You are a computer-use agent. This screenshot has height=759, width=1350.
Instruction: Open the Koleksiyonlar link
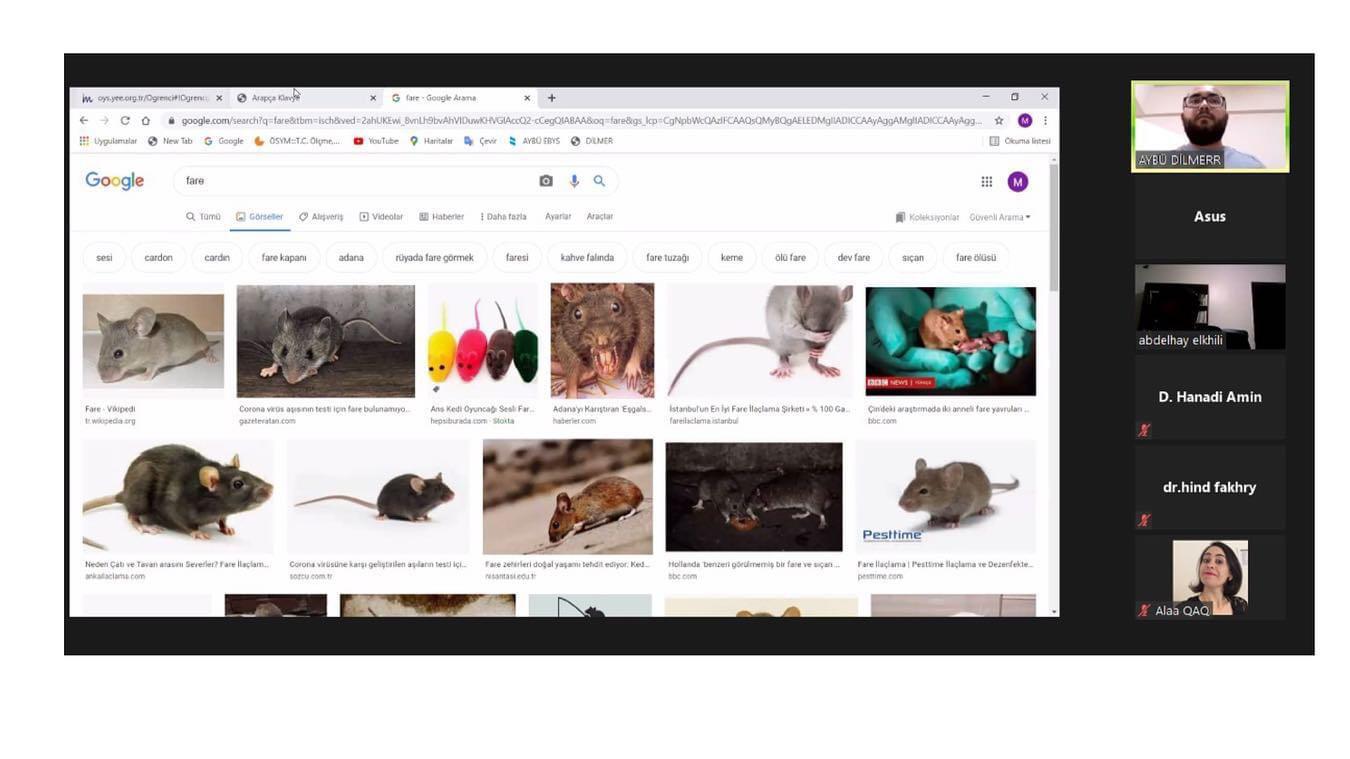click(927, 217)
